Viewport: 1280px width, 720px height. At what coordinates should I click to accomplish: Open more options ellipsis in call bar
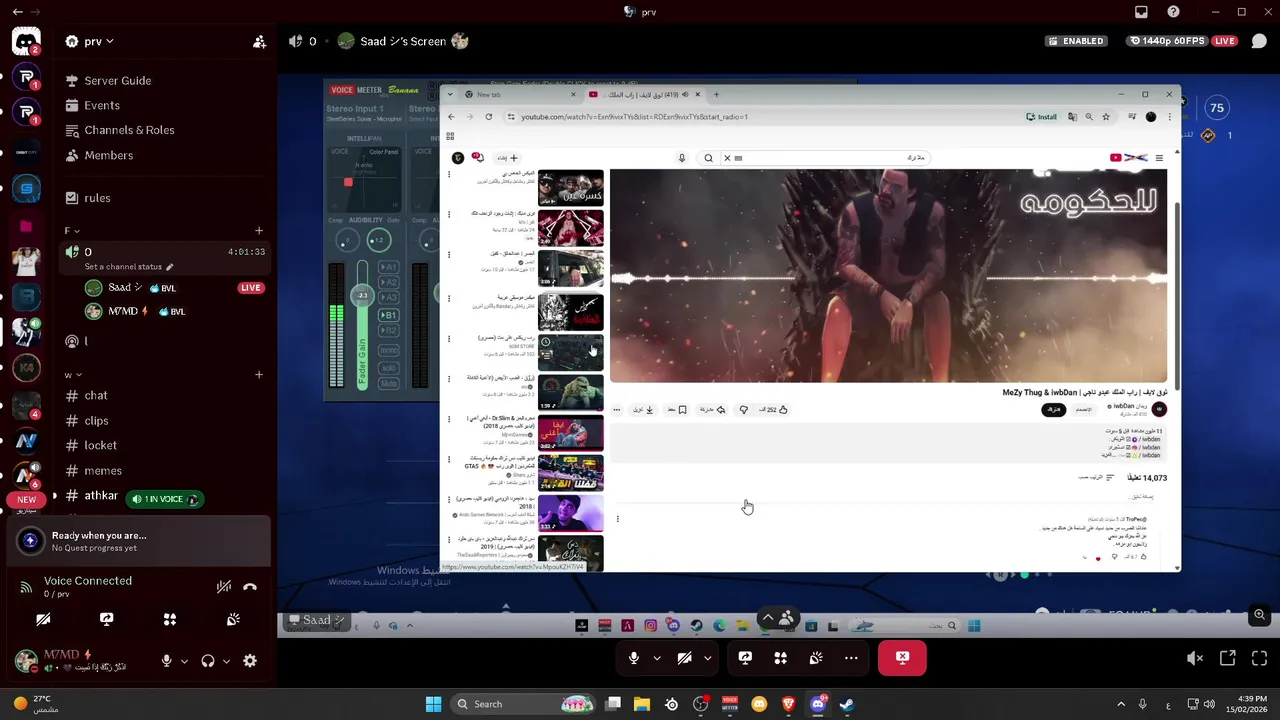851,658
